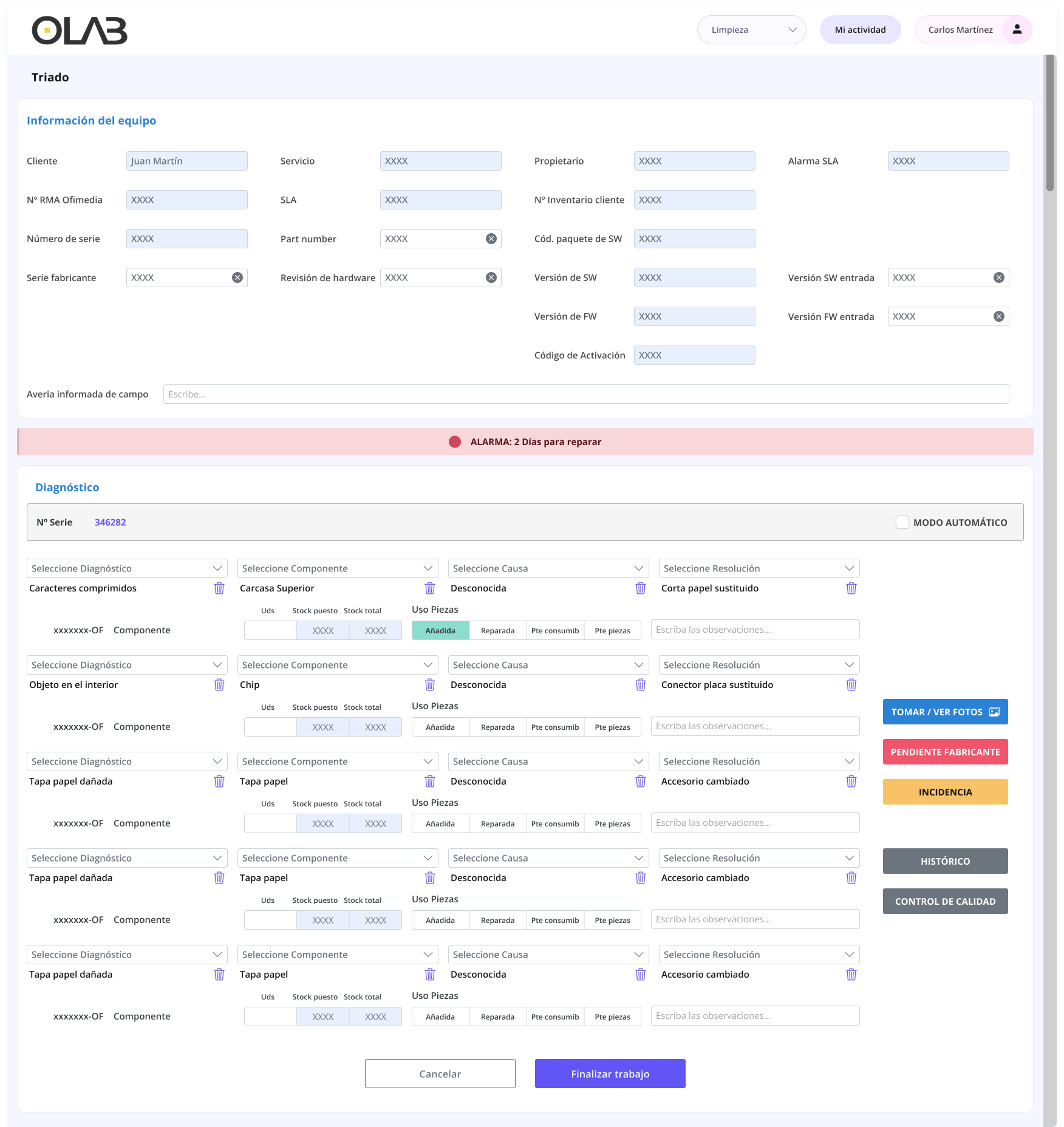Open the Limpieza dropdown

click(x=752, y=30)
